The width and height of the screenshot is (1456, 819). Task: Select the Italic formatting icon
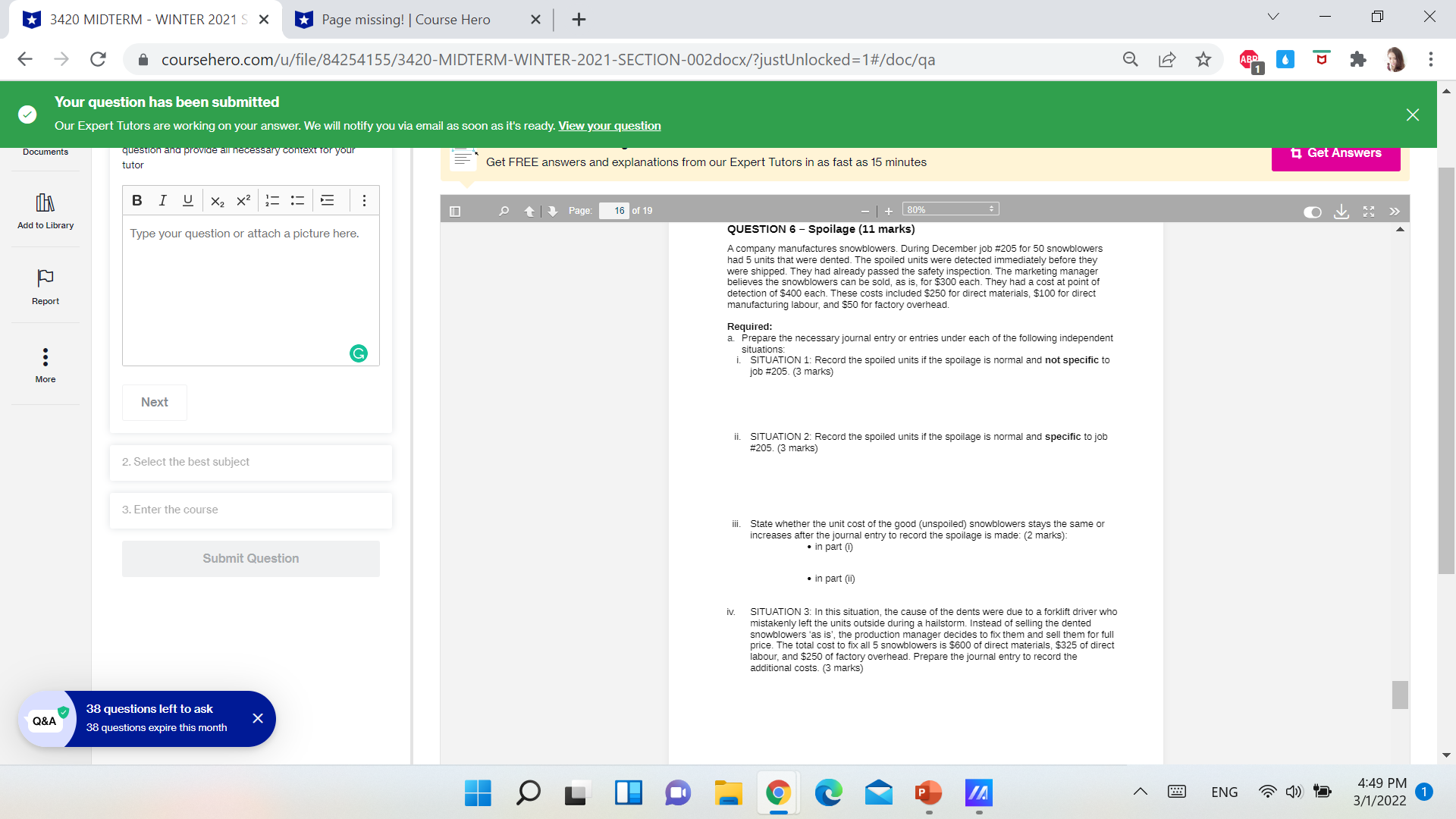162,200
